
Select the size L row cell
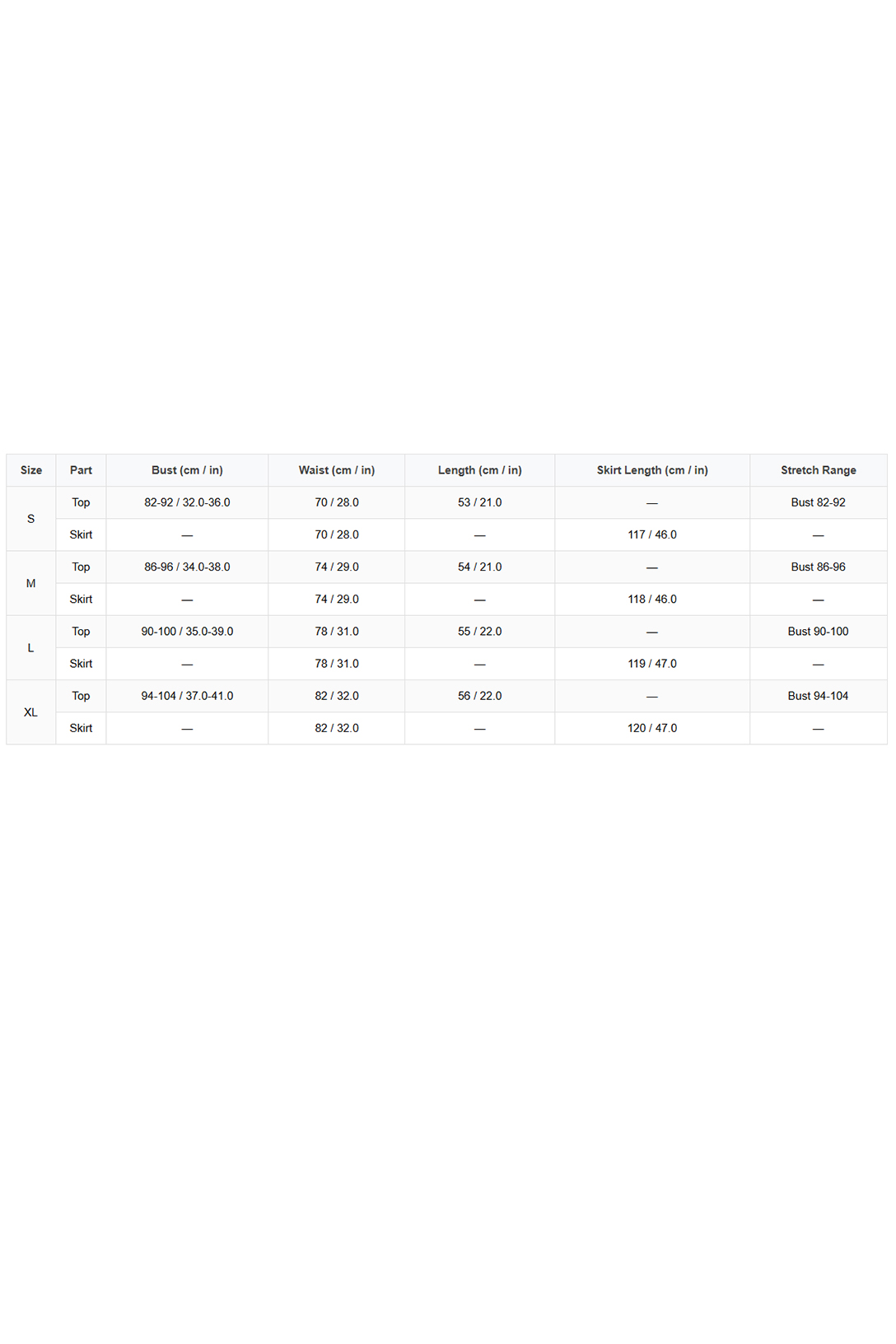[x=31, y=648]
